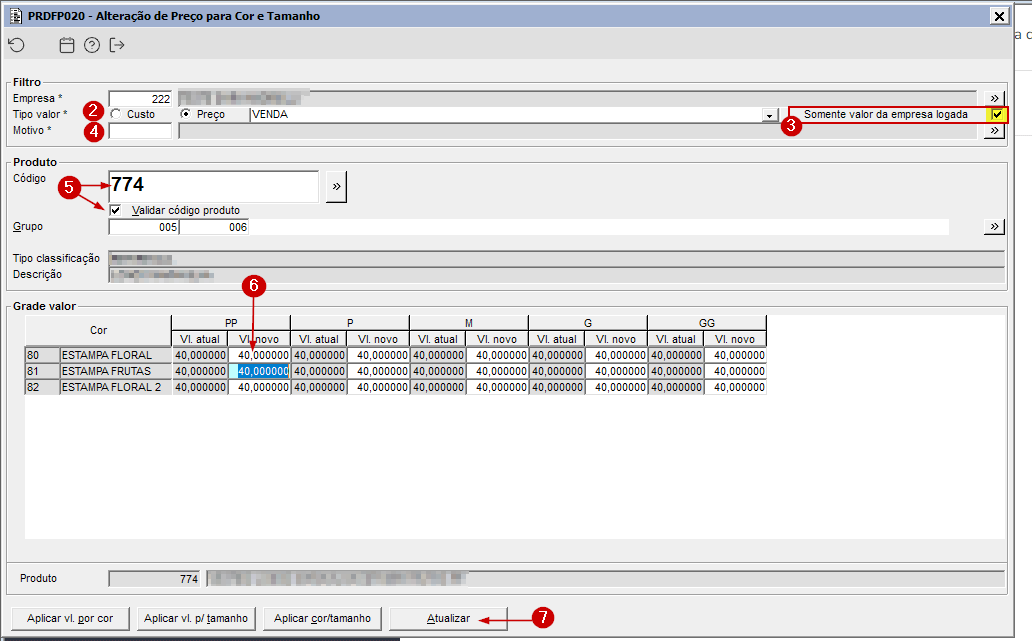This screenshot has height=641, width=1032.
Task: Click the ESTAMPA FRUTAS color name cell
Action: (115, 371)
